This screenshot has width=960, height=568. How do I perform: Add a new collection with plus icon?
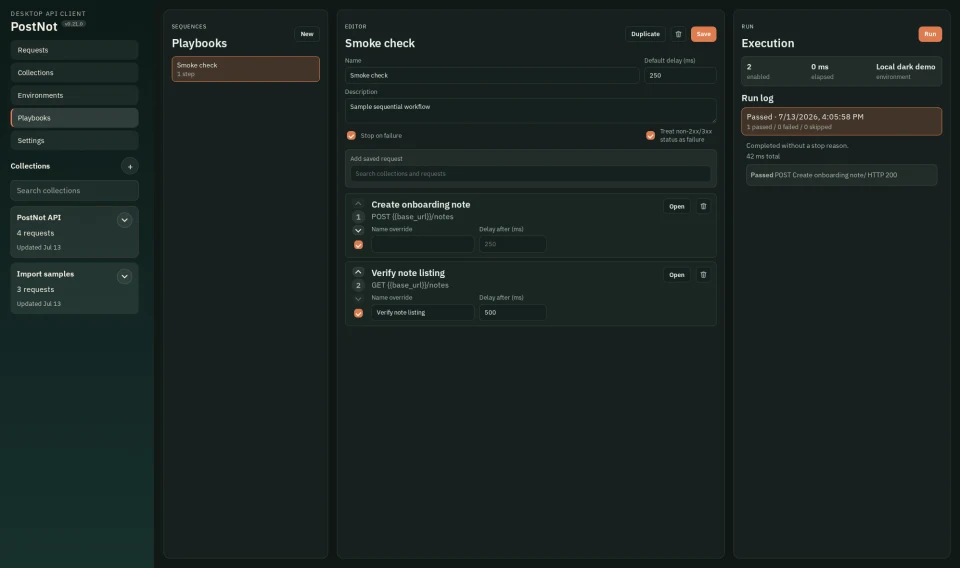click(129, 166)
